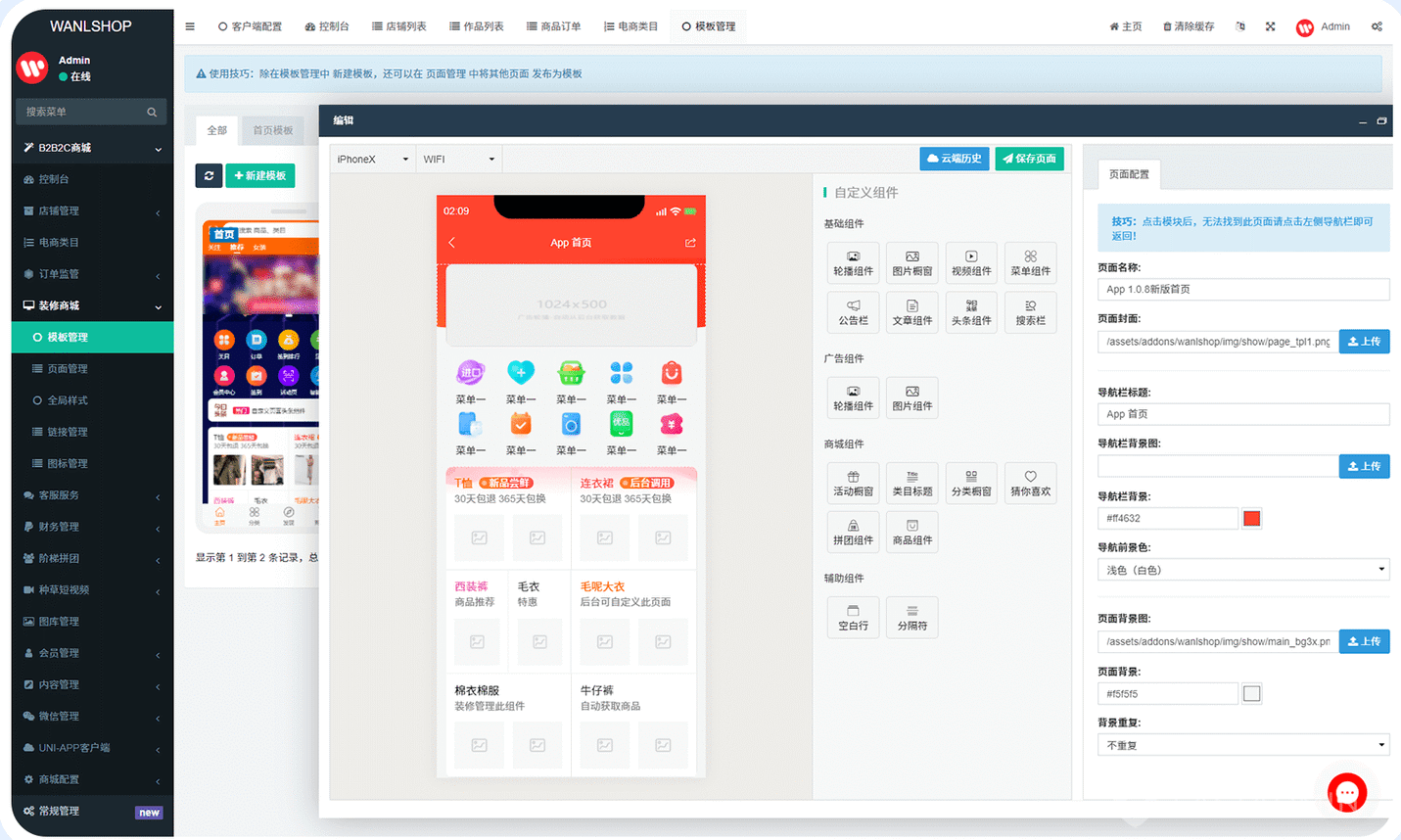Open the red chat support bubble
Image resolution: width=1401 pixels, height=840 pixels.
1346,793
